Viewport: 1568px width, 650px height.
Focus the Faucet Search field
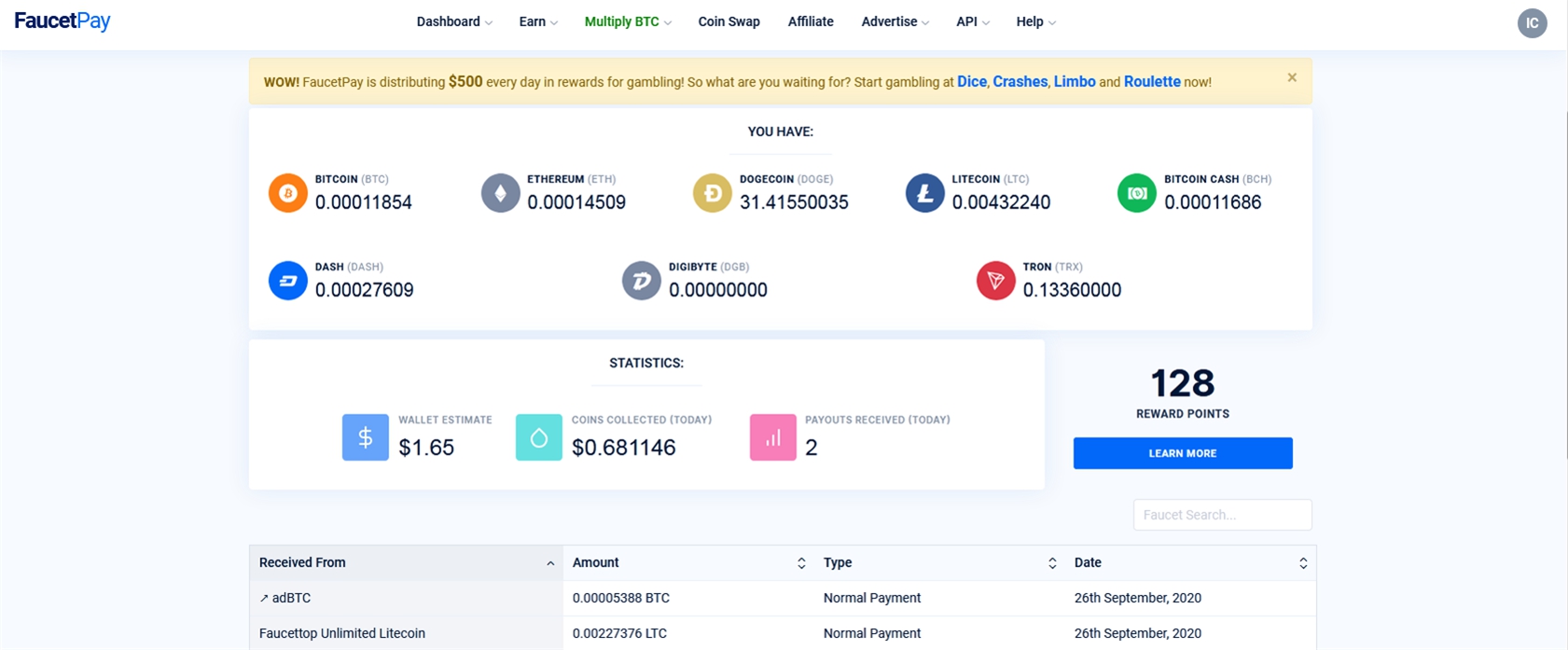click(1222, 515)
